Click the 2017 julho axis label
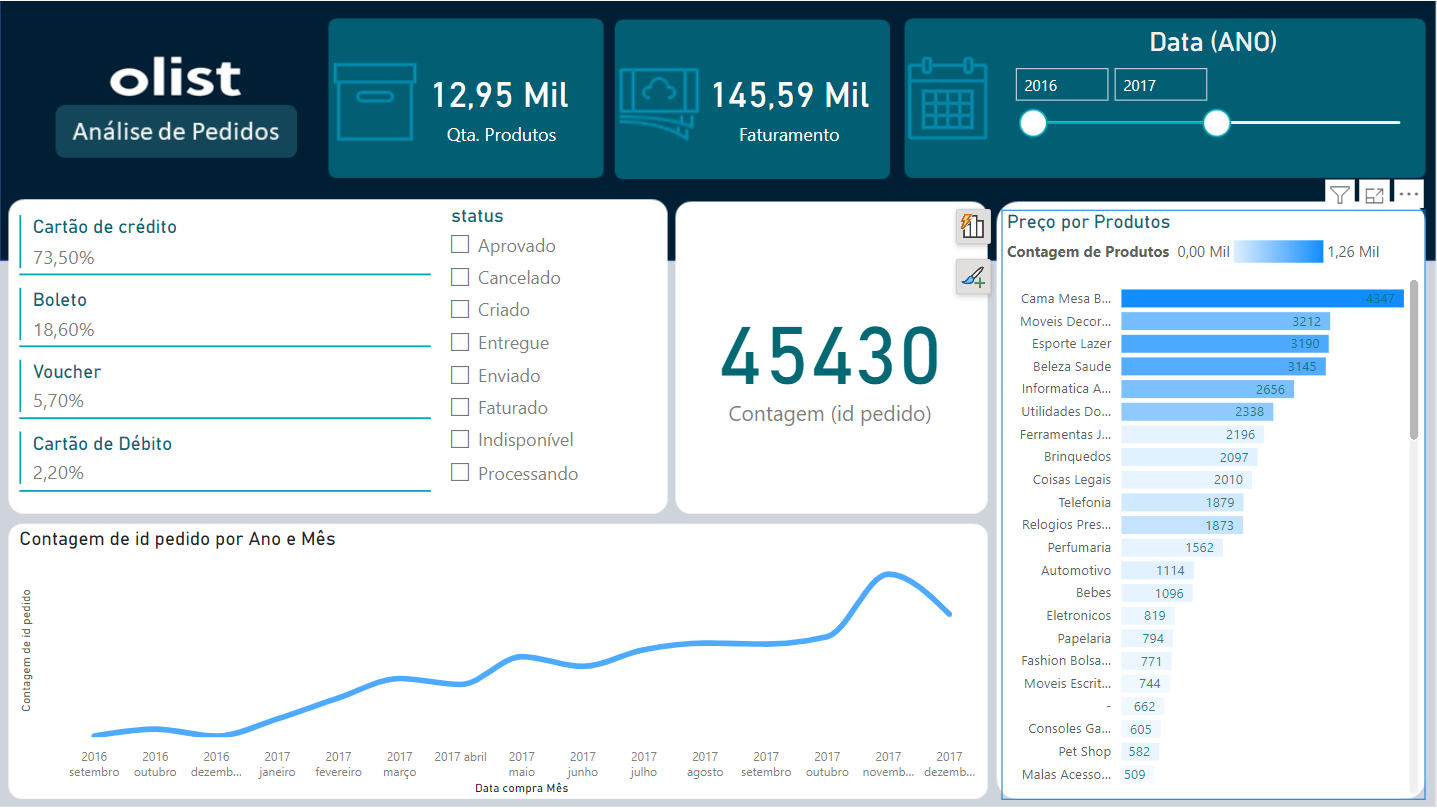The image size is (1437, 808). (x=644, y=764)
